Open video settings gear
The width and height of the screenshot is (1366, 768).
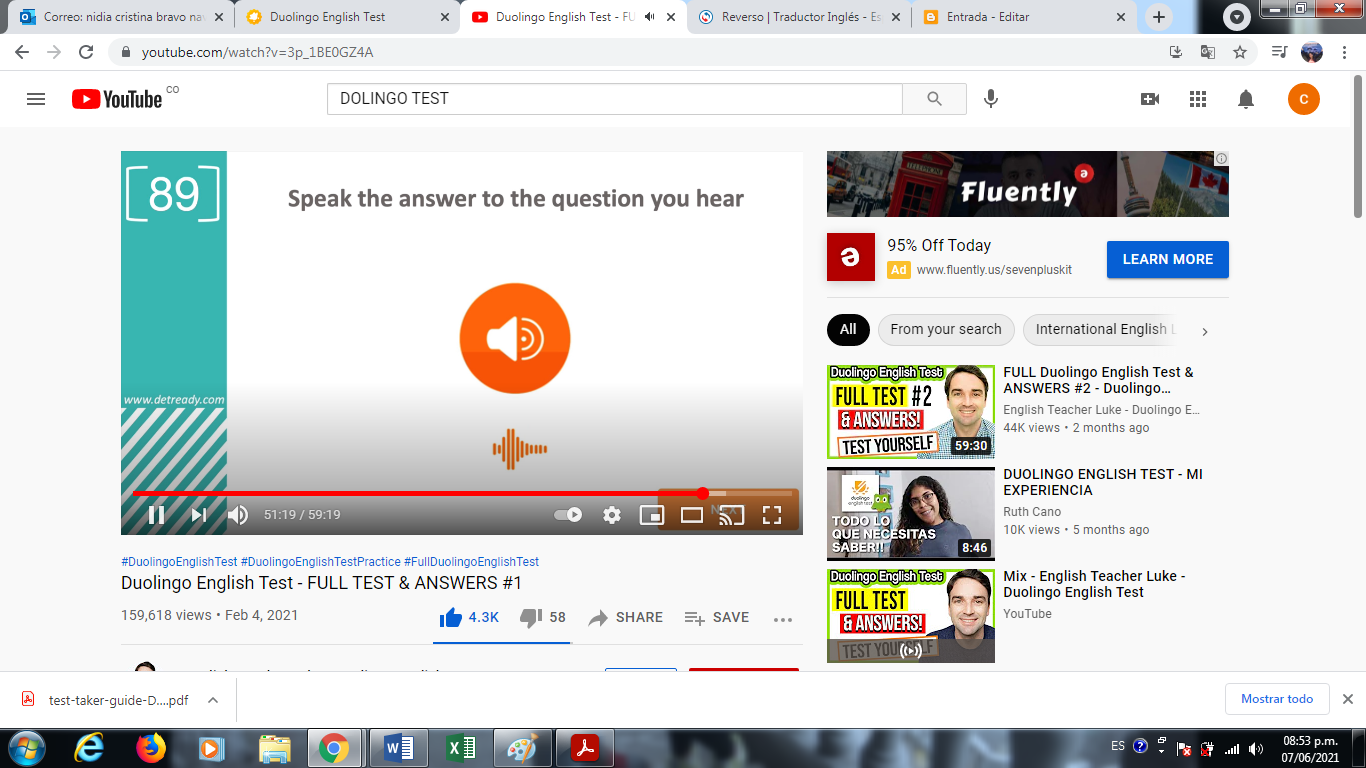pyautogui.click(x=612, y=515)
